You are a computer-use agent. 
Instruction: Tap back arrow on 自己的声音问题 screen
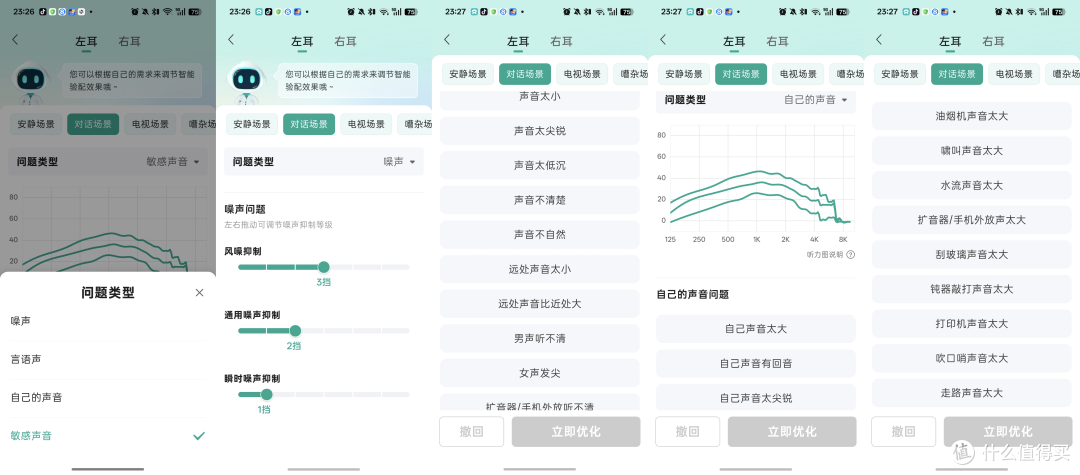pos(663,40)
